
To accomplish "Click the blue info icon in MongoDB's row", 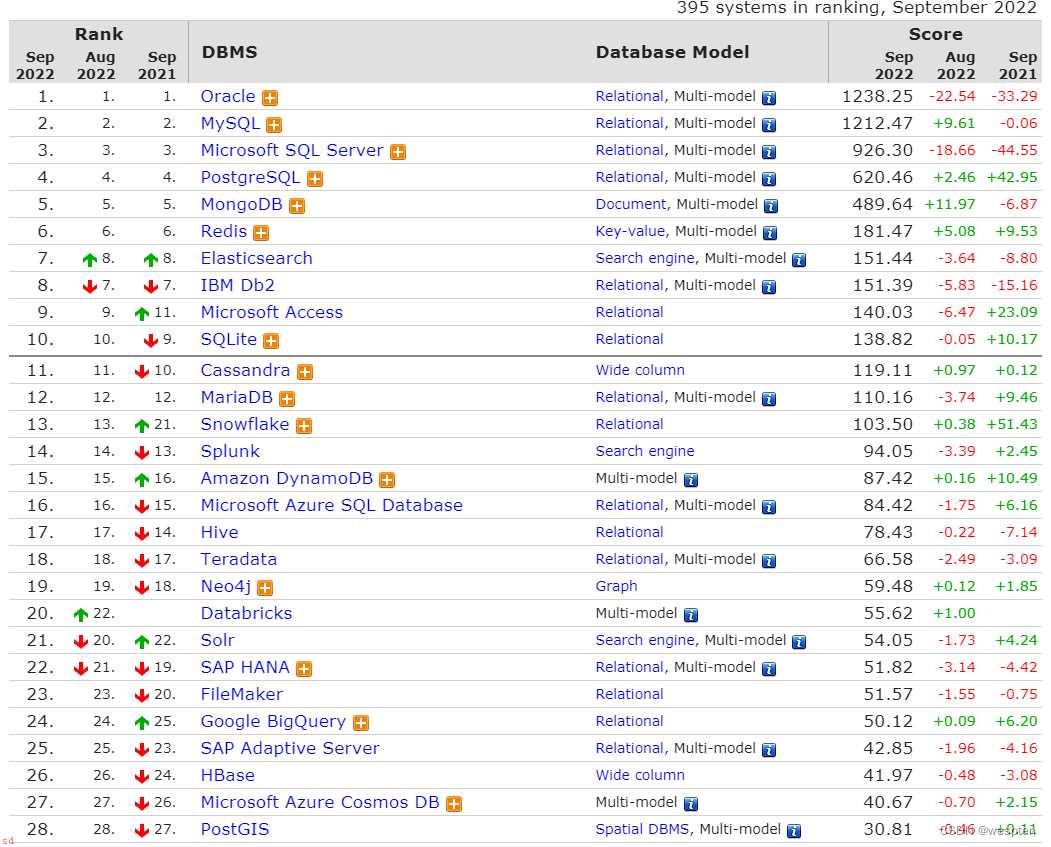I will (771, 206).
